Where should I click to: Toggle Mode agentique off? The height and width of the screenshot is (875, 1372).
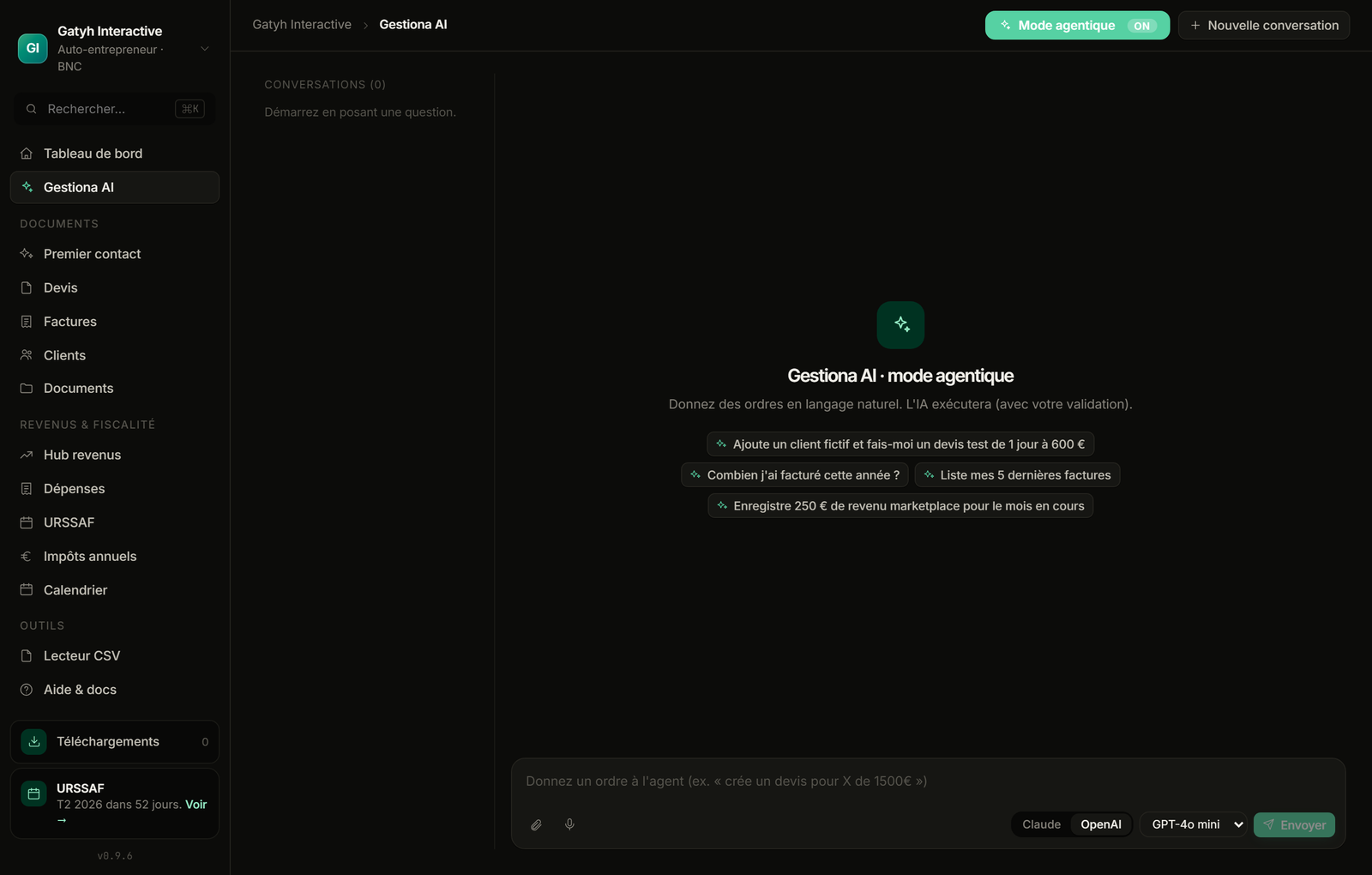point(1077,26)
